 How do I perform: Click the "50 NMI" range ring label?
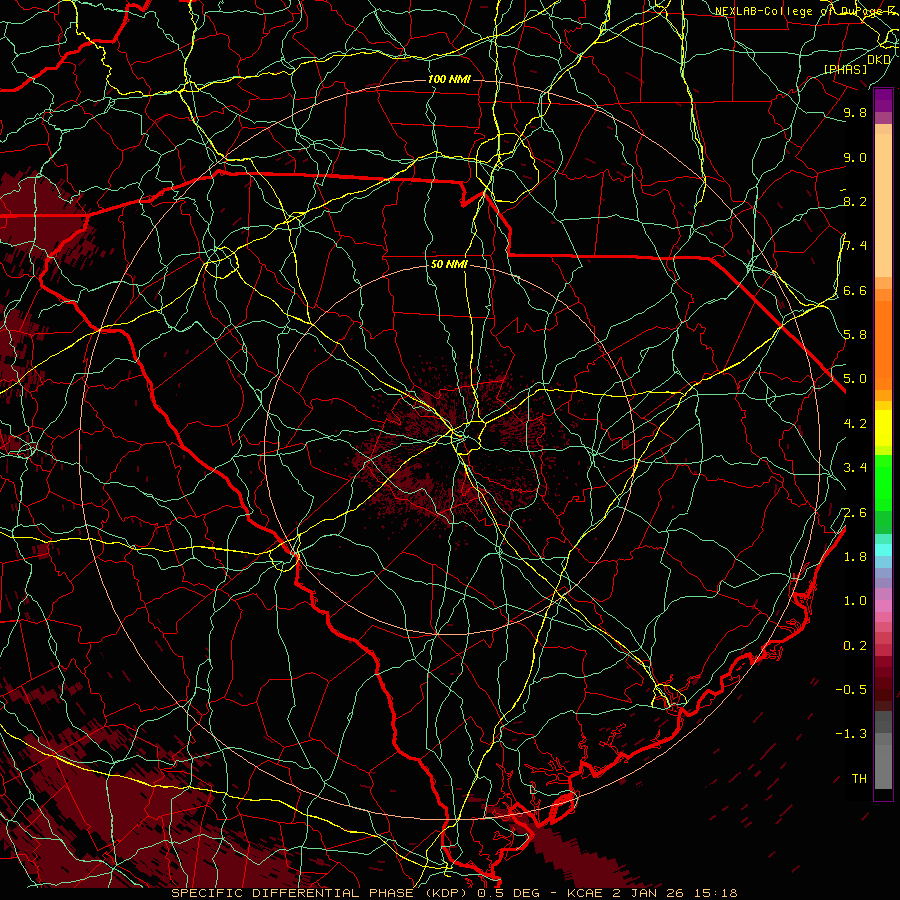(x=449, y=264)
